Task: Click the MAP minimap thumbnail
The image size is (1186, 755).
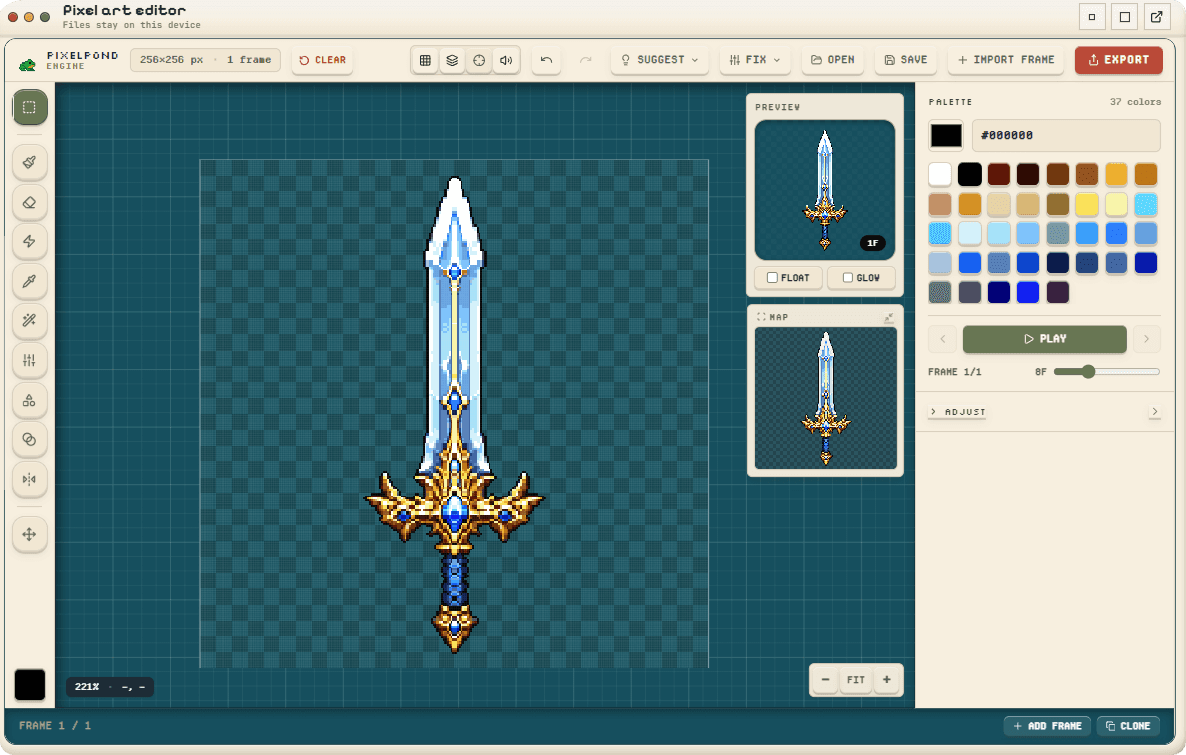Action: (x=825, y=398)
